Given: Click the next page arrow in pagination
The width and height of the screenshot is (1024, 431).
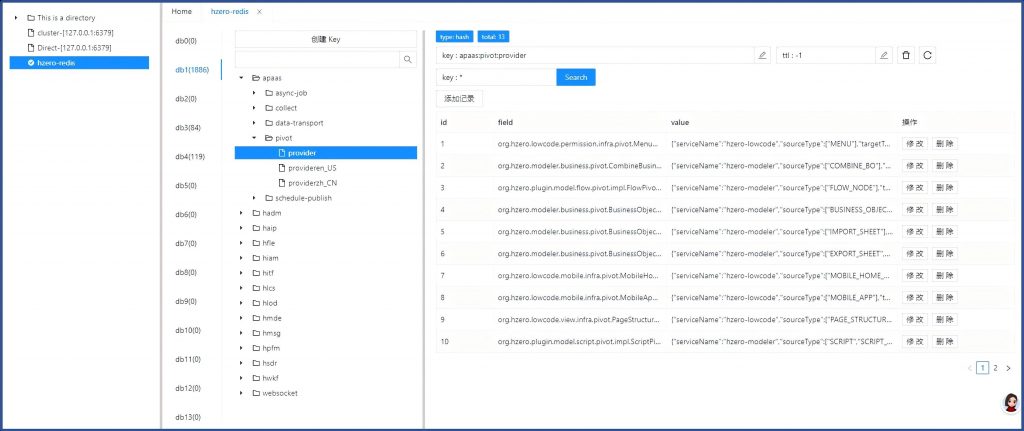Looking at the screenshot, I should point(1008,368).
